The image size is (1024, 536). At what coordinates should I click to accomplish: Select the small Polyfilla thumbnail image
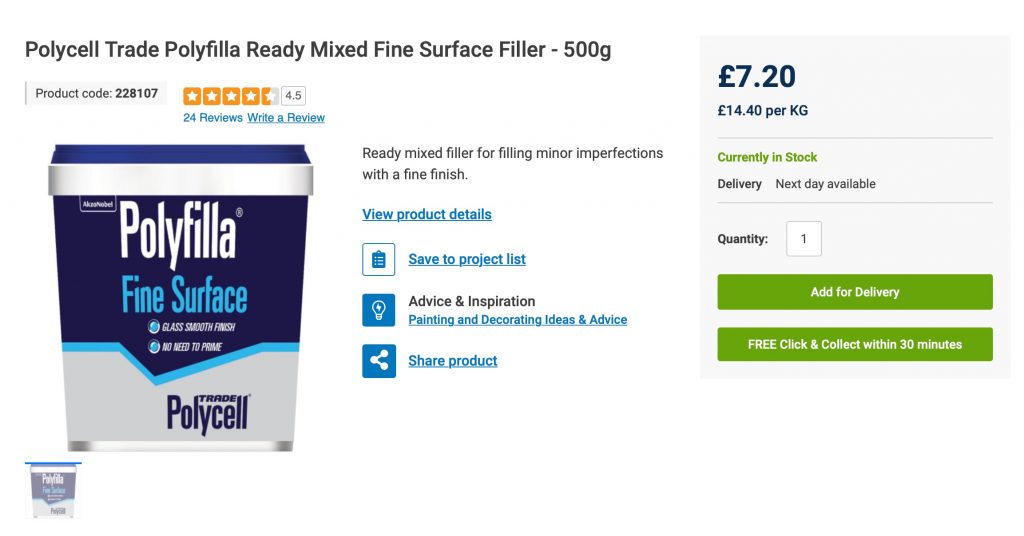point(53,490)
